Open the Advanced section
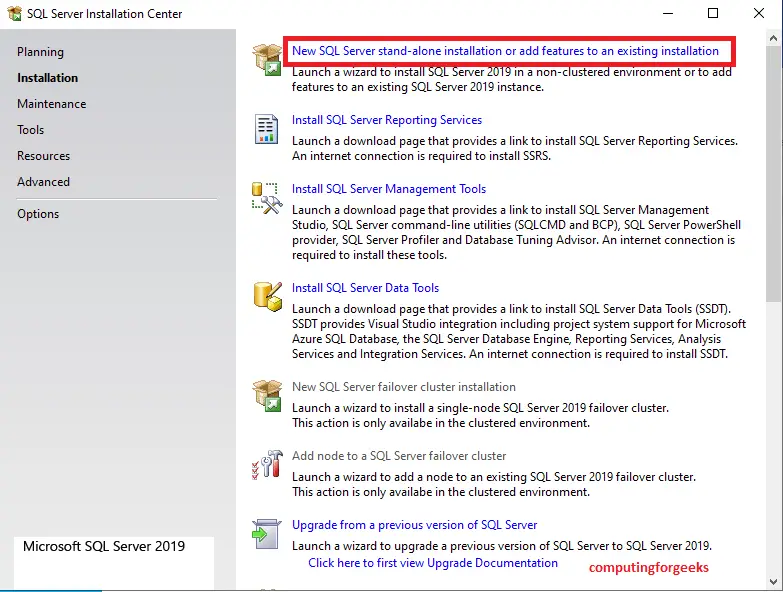Screen dimensions: 783x592 43,182
